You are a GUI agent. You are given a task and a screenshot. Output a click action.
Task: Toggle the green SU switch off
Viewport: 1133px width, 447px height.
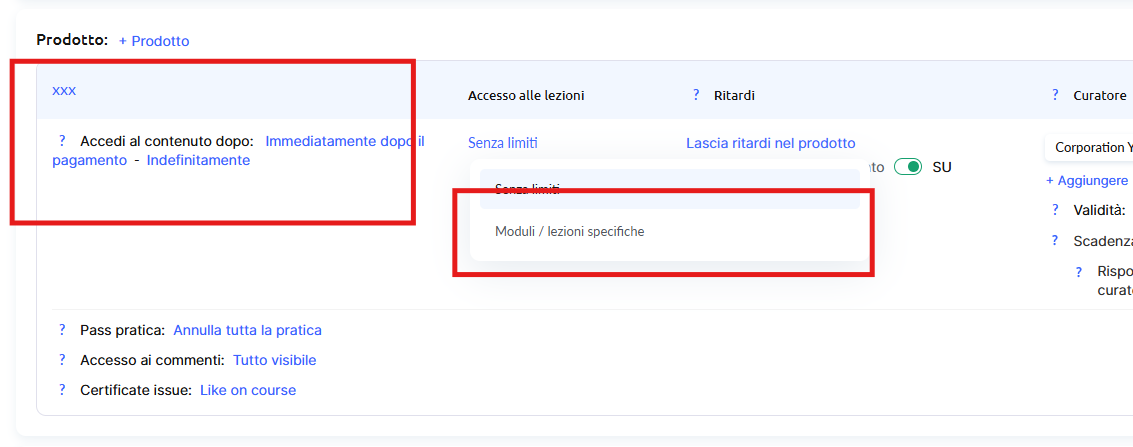(908, 167)
